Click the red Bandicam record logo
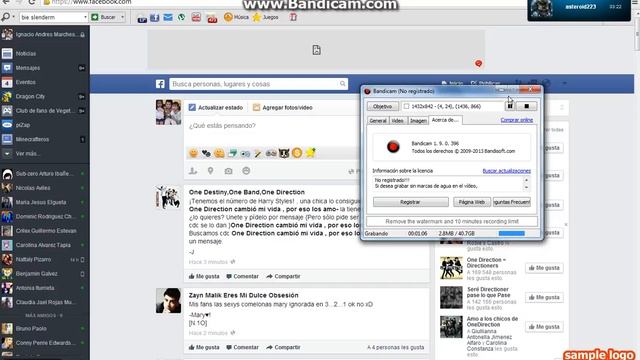This screenshot has height=360, width=640. (x=393, y=146)
